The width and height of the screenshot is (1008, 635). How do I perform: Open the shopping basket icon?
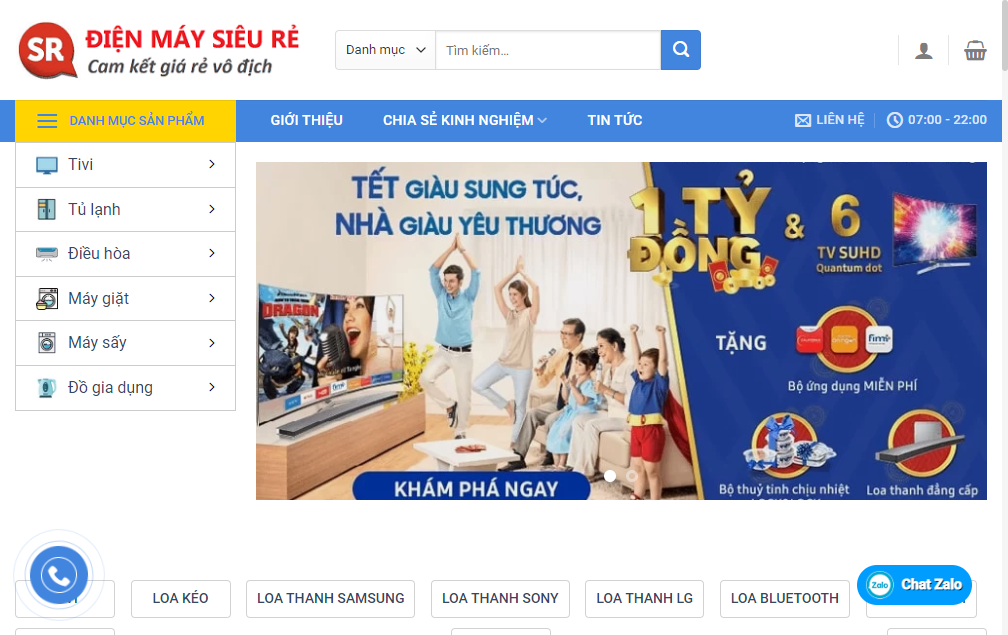975,50
